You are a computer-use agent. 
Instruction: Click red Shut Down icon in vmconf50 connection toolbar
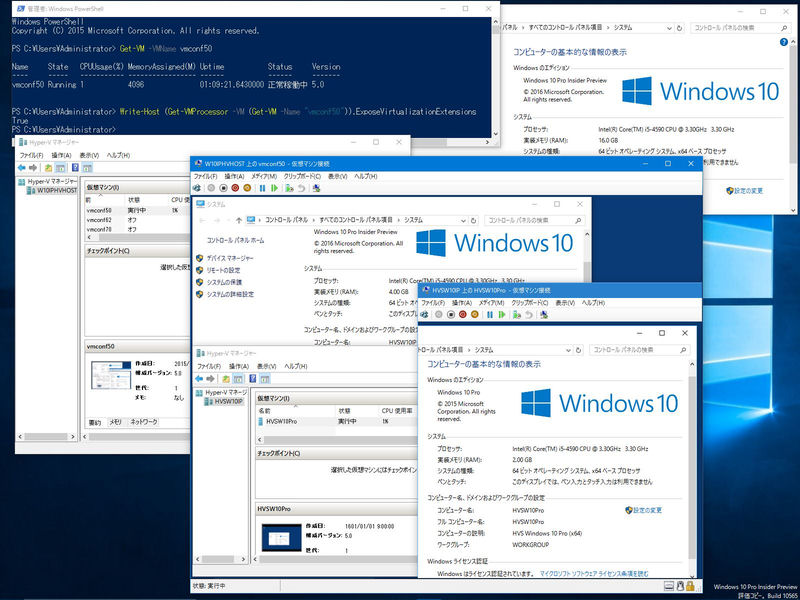point(235,188)
